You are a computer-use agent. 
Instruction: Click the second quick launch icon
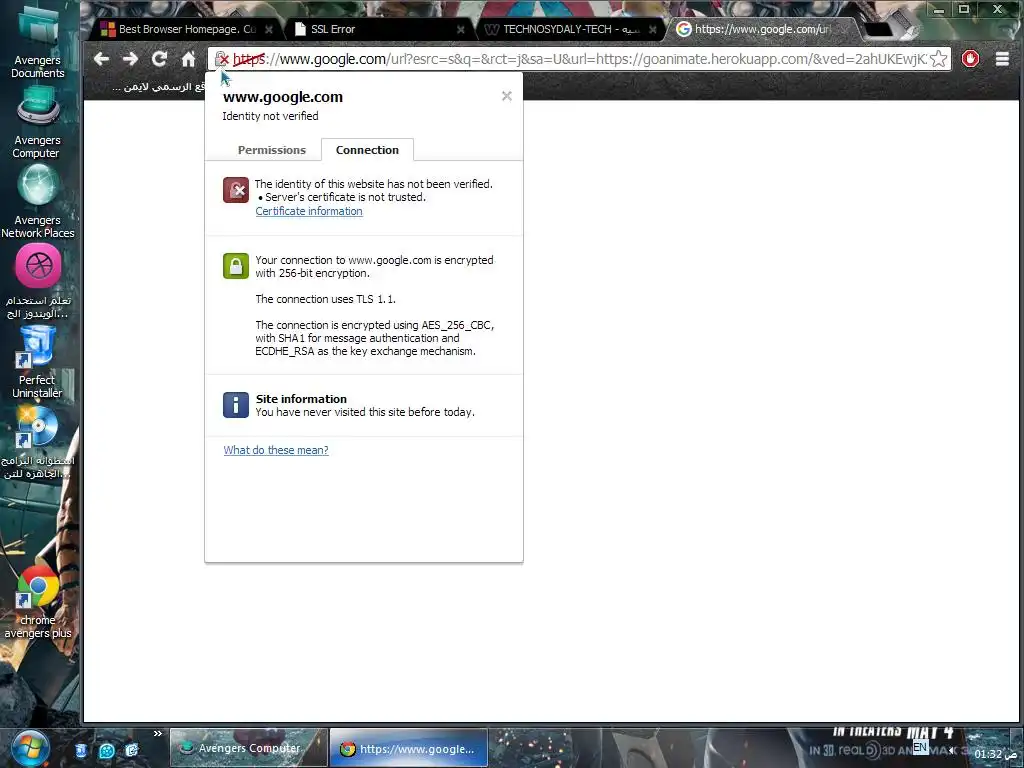(106, 750)
